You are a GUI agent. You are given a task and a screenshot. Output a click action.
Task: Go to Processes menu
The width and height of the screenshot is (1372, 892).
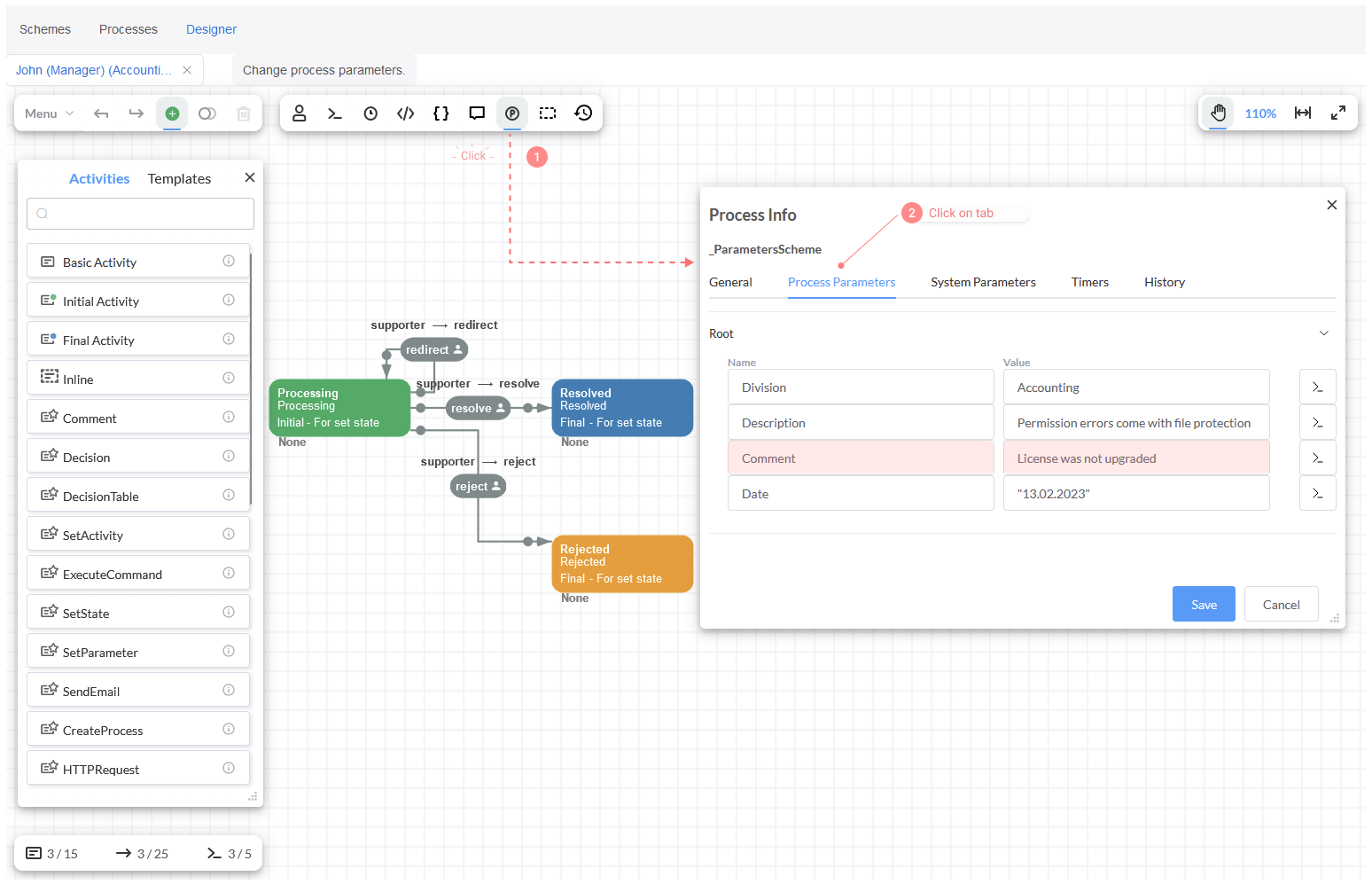coord(129,29)
